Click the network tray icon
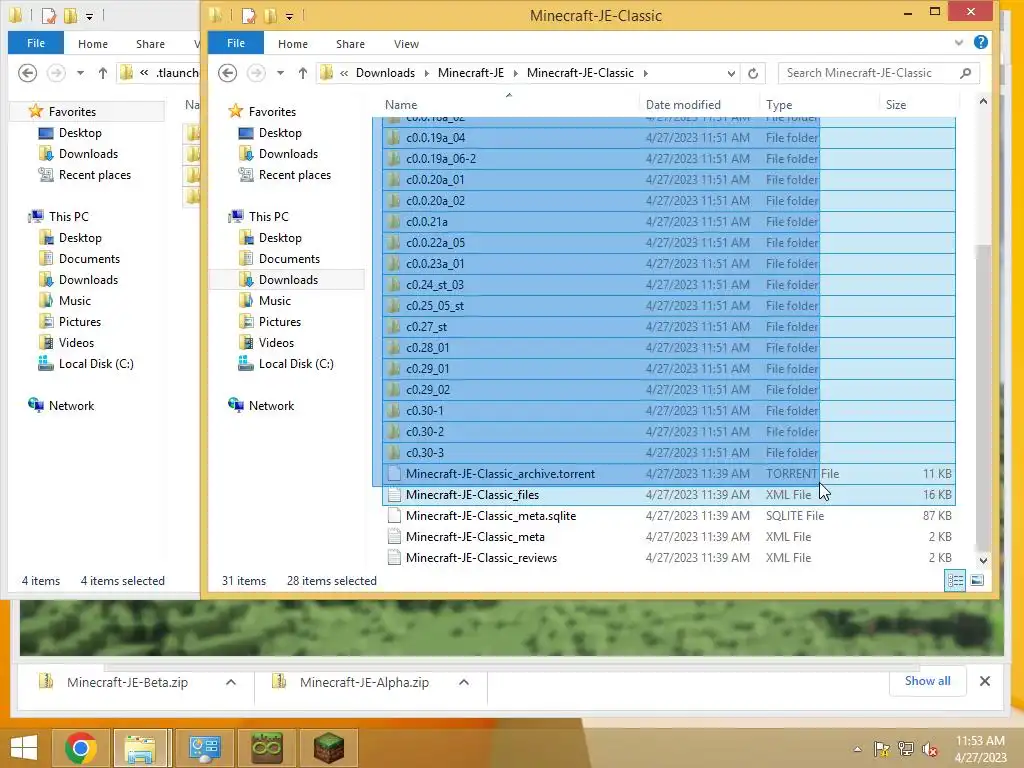 [x=906, y=750]
